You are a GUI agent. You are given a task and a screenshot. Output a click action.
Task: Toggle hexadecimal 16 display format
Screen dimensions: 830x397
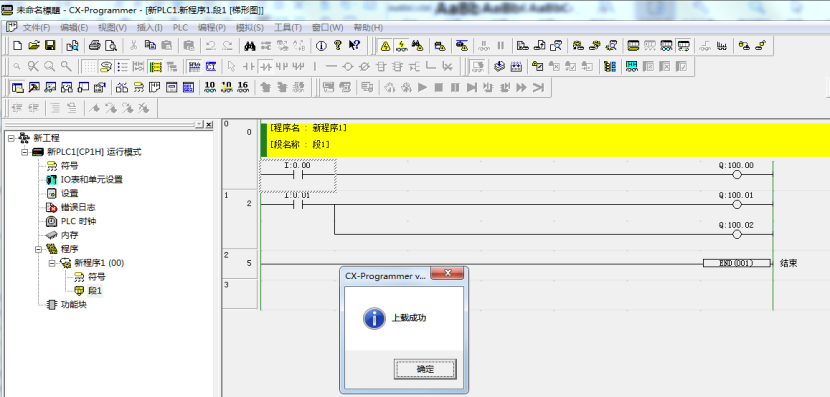click(x=243, y=87)
